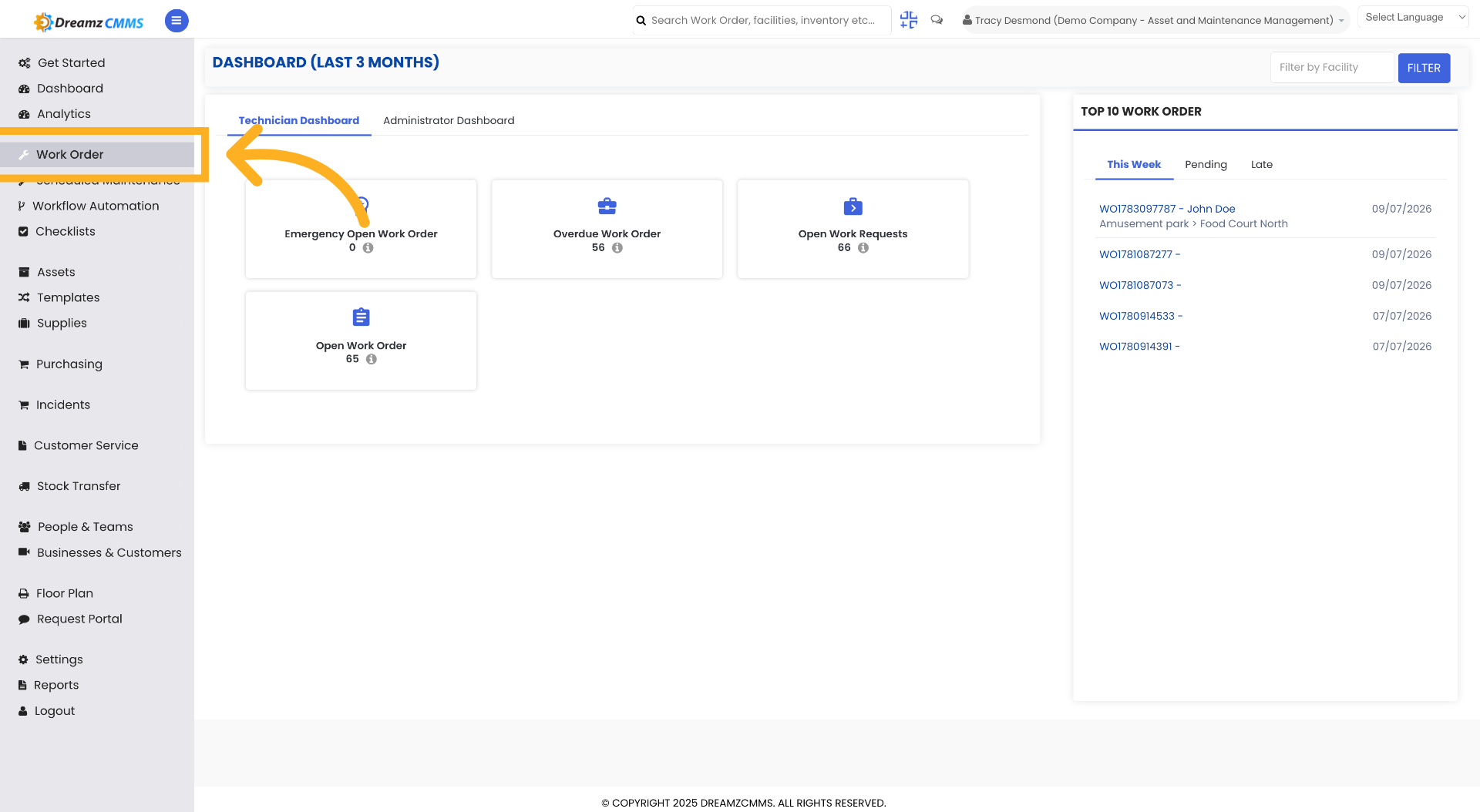Show info for Open Work Order count
The height and width of the screenshot is (812, 1480).
click(x=371, y=359)
